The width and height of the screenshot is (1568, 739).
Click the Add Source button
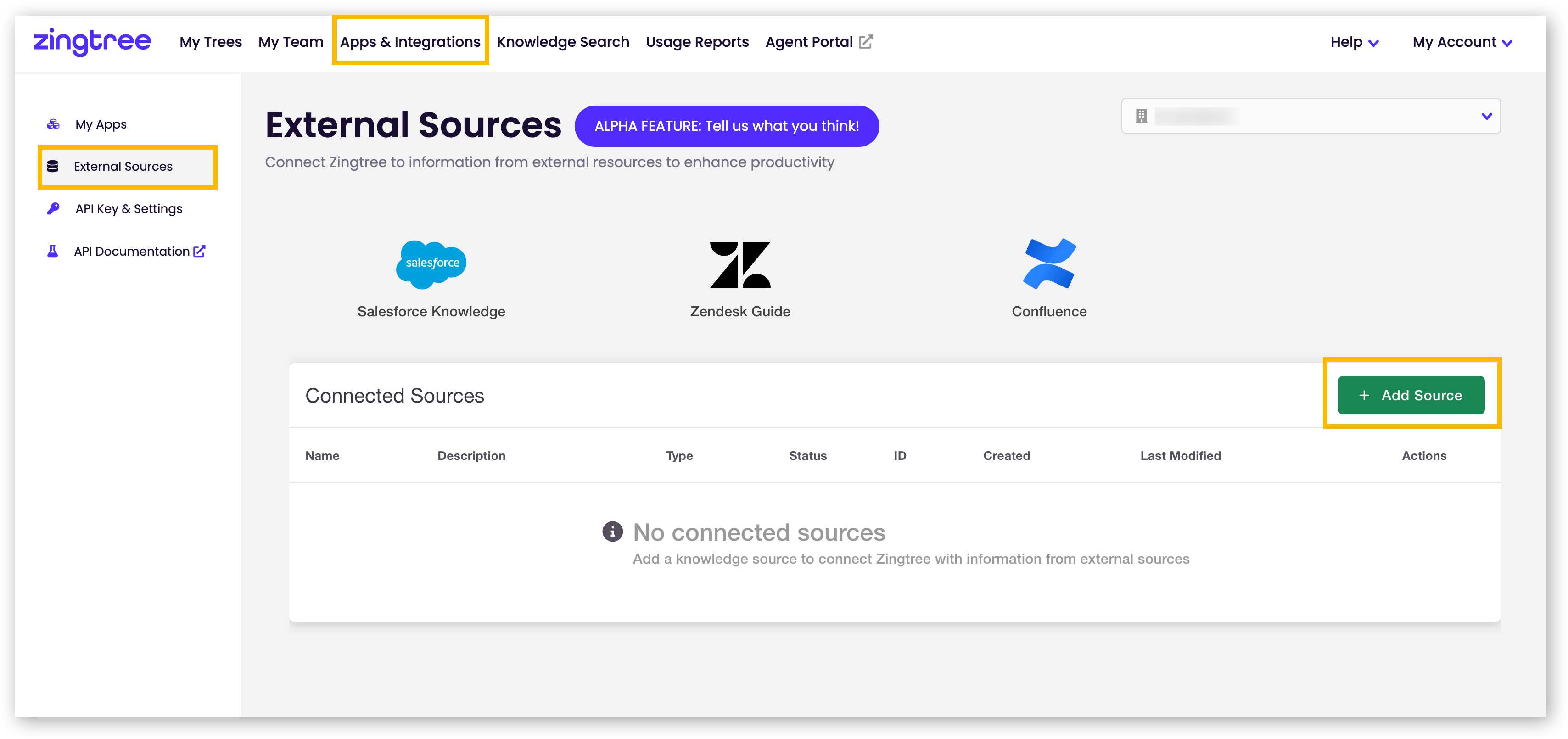pos(1411,395)
